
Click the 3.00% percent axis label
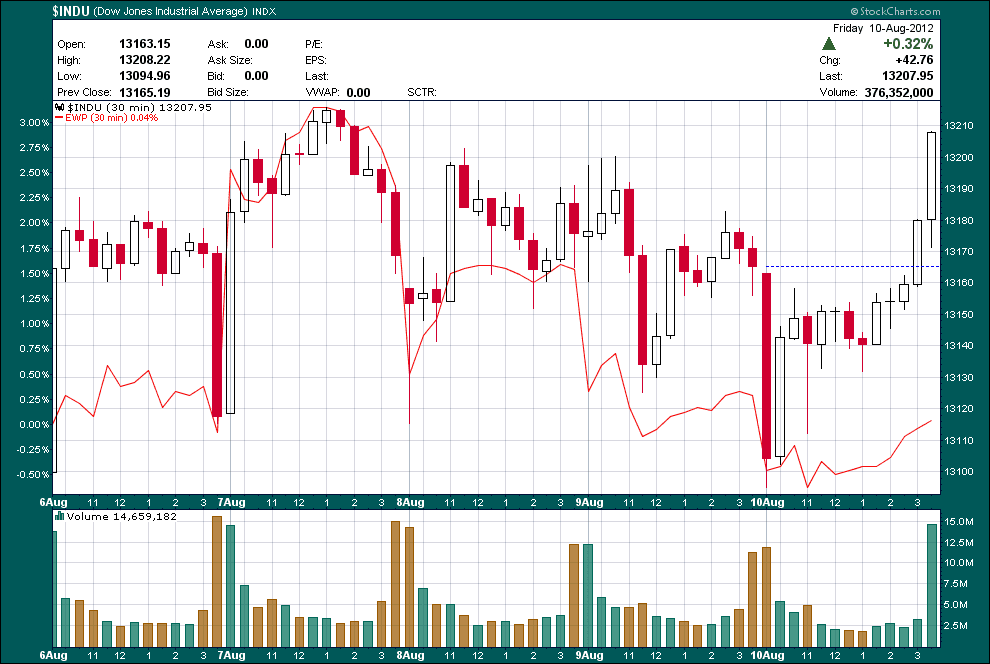[x=34, y=122]
